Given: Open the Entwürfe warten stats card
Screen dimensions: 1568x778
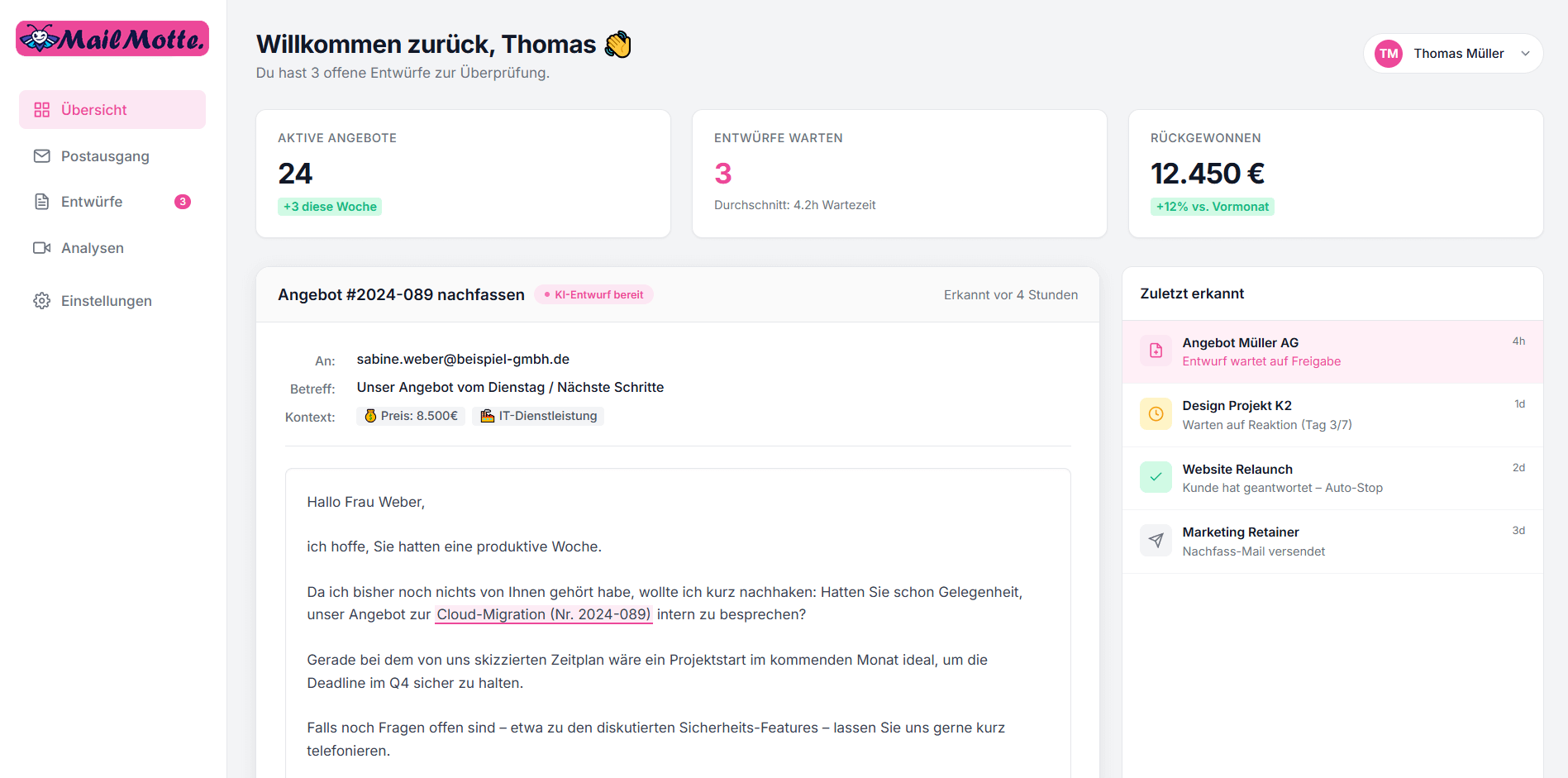Looking at the screenshot, I should click(898, 174).
